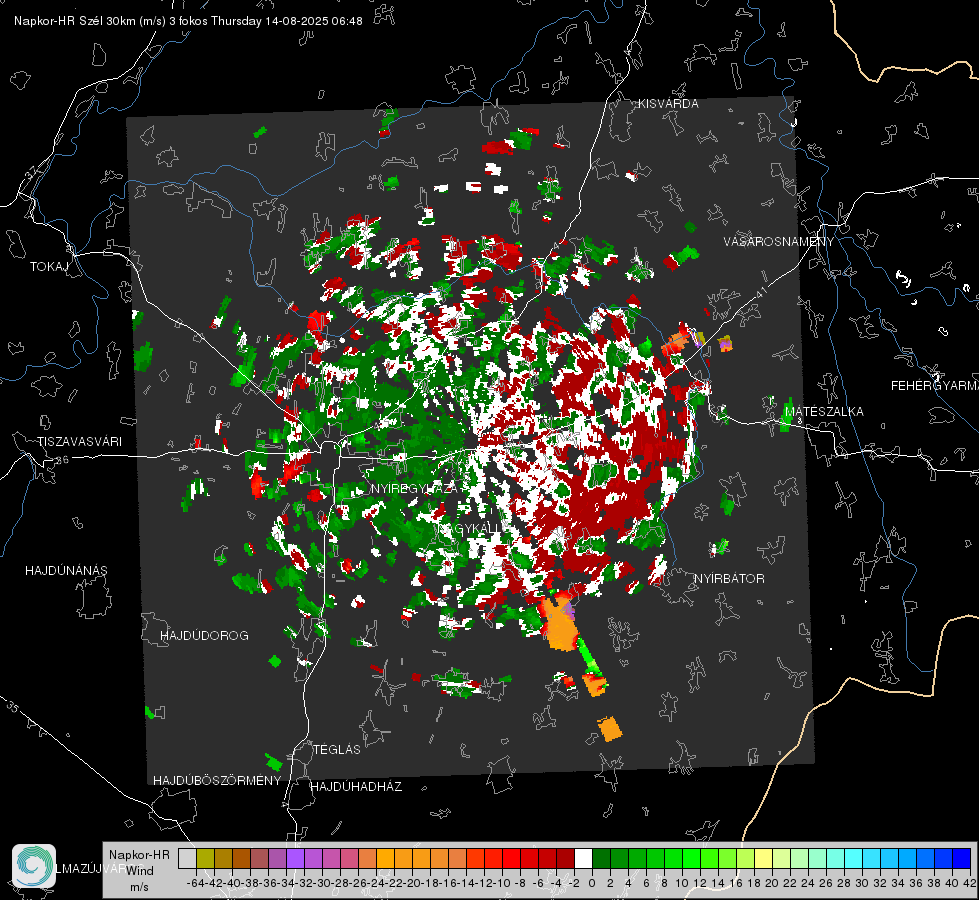
Task: Click the '0' legend value
Action: click(592, 883)
